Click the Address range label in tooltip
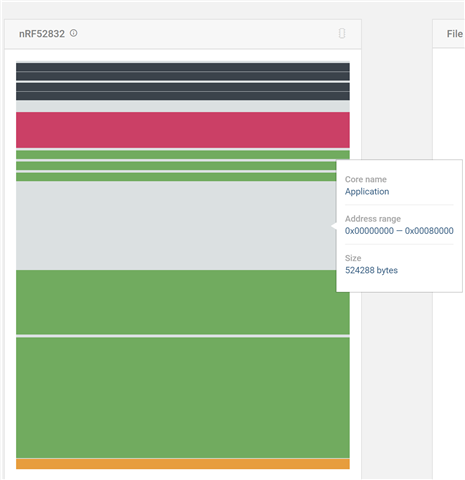The width and height of the screenshot is (465, 480). click(373, 219)
